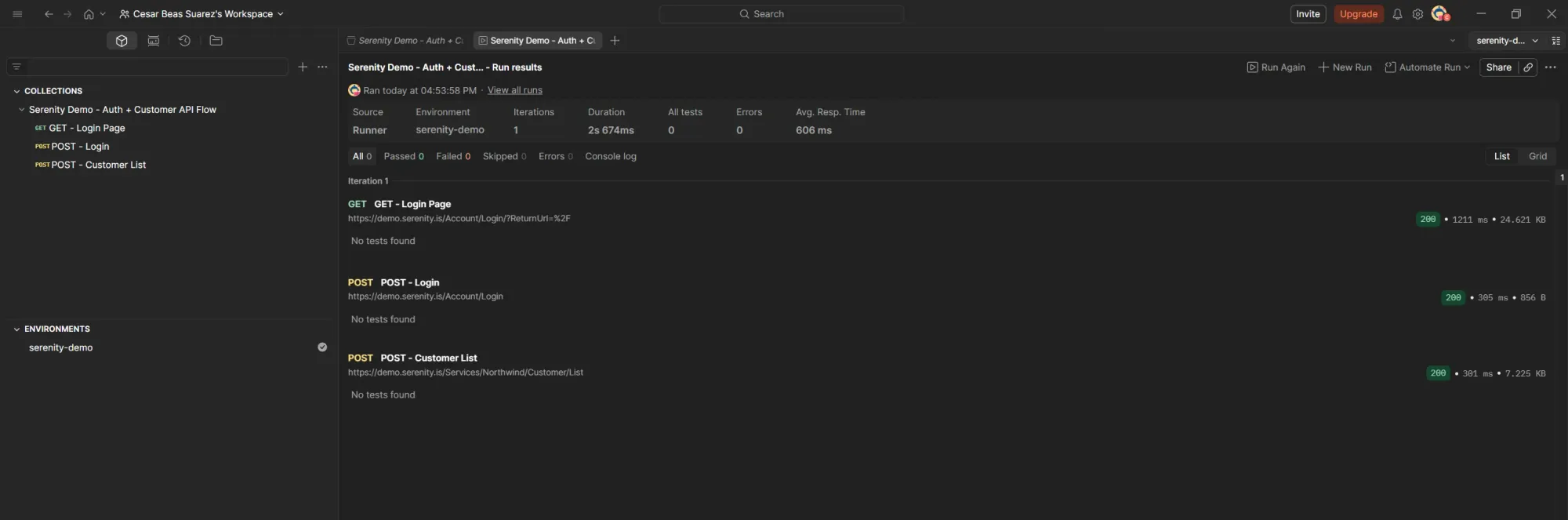The image size is (1568, 520).
Task: Open GET - Login Page run result
Action: click(412, 204)
